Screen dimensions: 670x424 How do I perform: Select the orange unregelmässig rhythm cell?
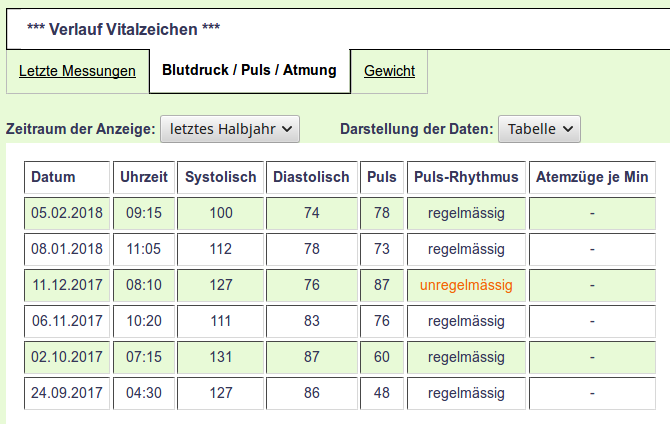(466, 285)
